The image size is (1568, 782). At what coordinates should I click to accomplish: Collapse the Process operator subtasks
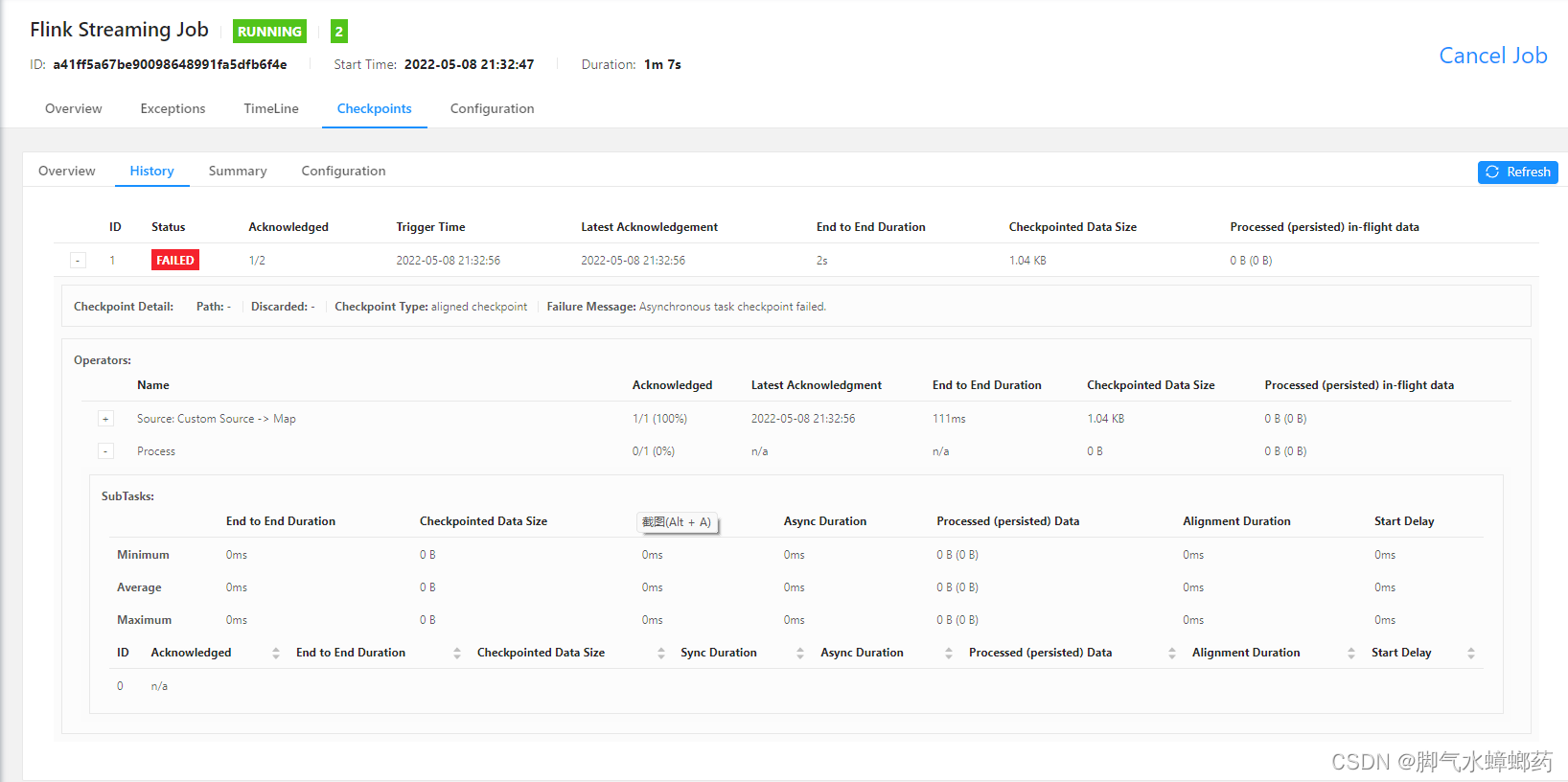pos(106,451)
